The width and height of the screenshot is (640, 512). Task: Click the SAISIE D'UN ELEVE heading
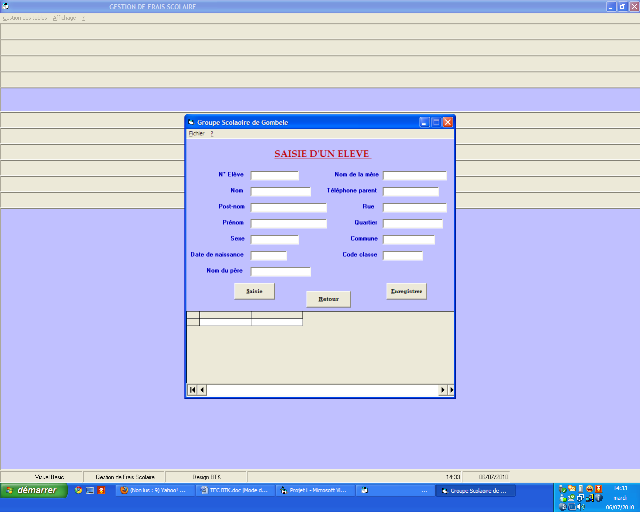(322, 154)
